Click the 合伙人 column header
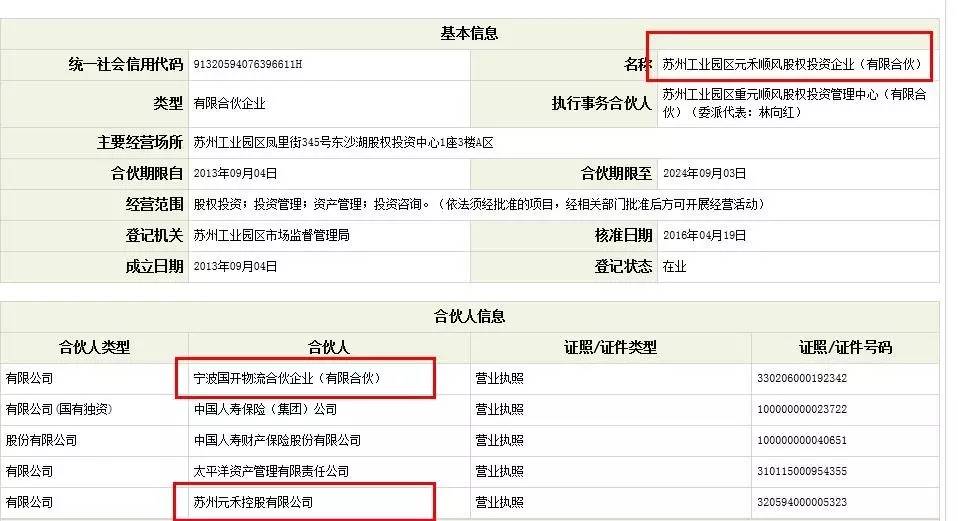The width and height of the screenshot is (958, 521). 329,348
